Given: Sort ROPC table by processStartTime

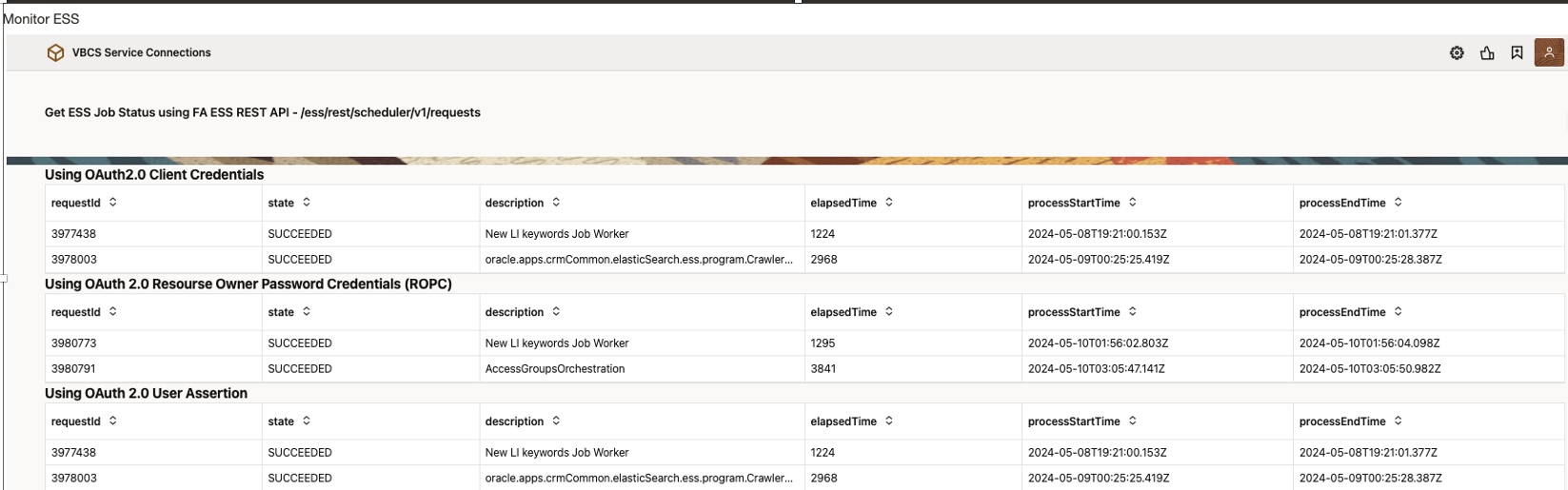Looking at the screenshot, I should tap(1133, 312).
